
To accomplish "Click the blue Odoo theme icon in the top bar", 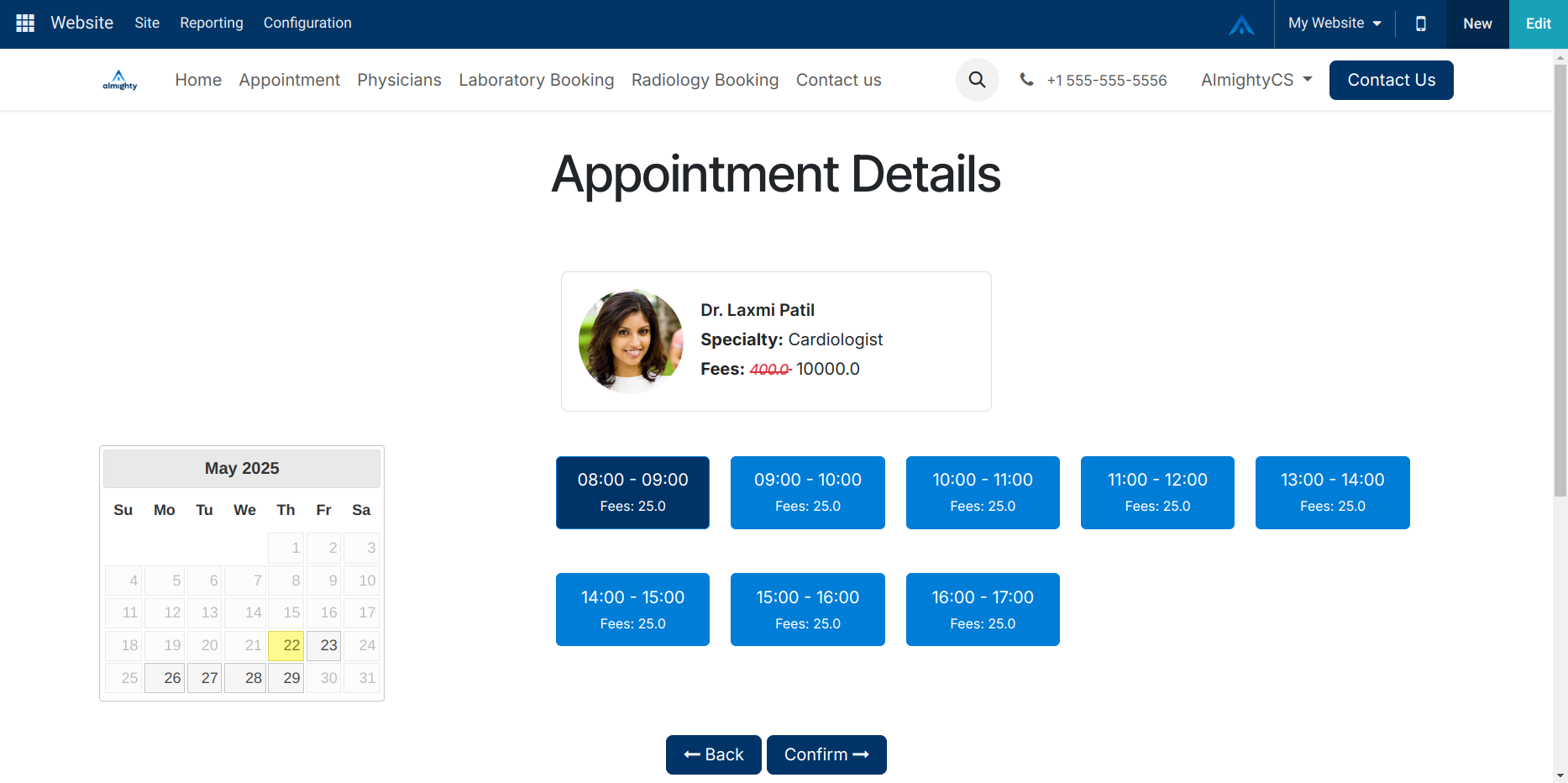I will pyautogui.click(x=1241, y=25).
